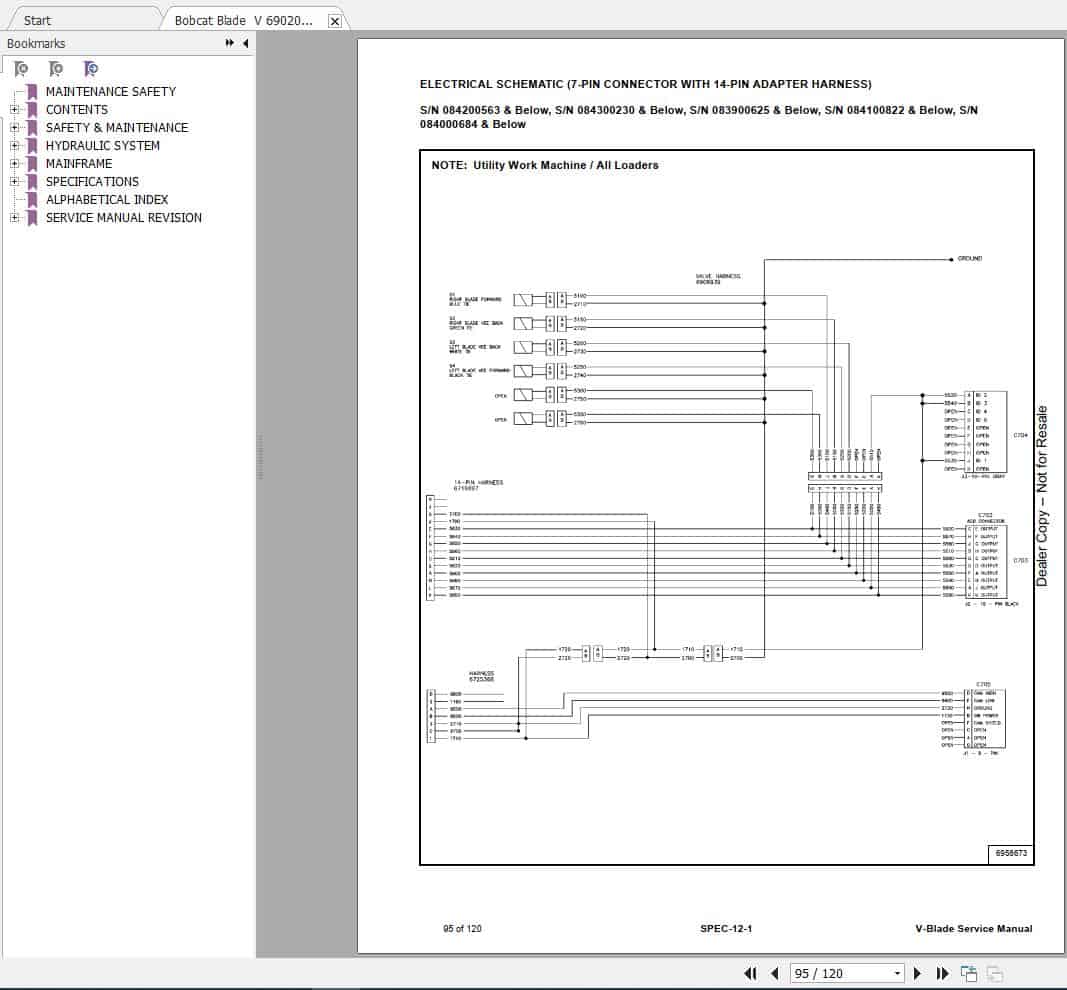Click the first bookmark panel icon
1067x990 pixels.
[20, 68]
